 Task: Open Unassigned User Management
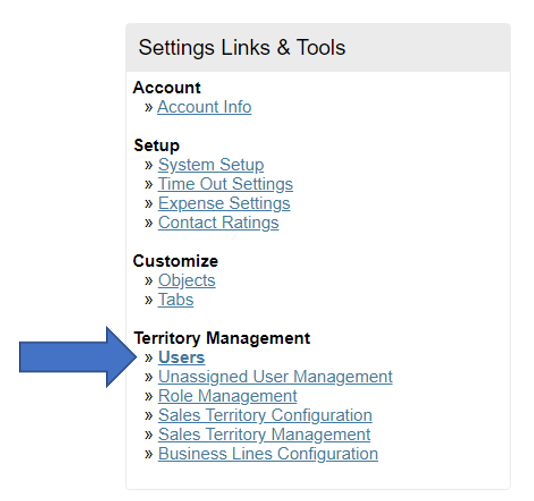275,377
